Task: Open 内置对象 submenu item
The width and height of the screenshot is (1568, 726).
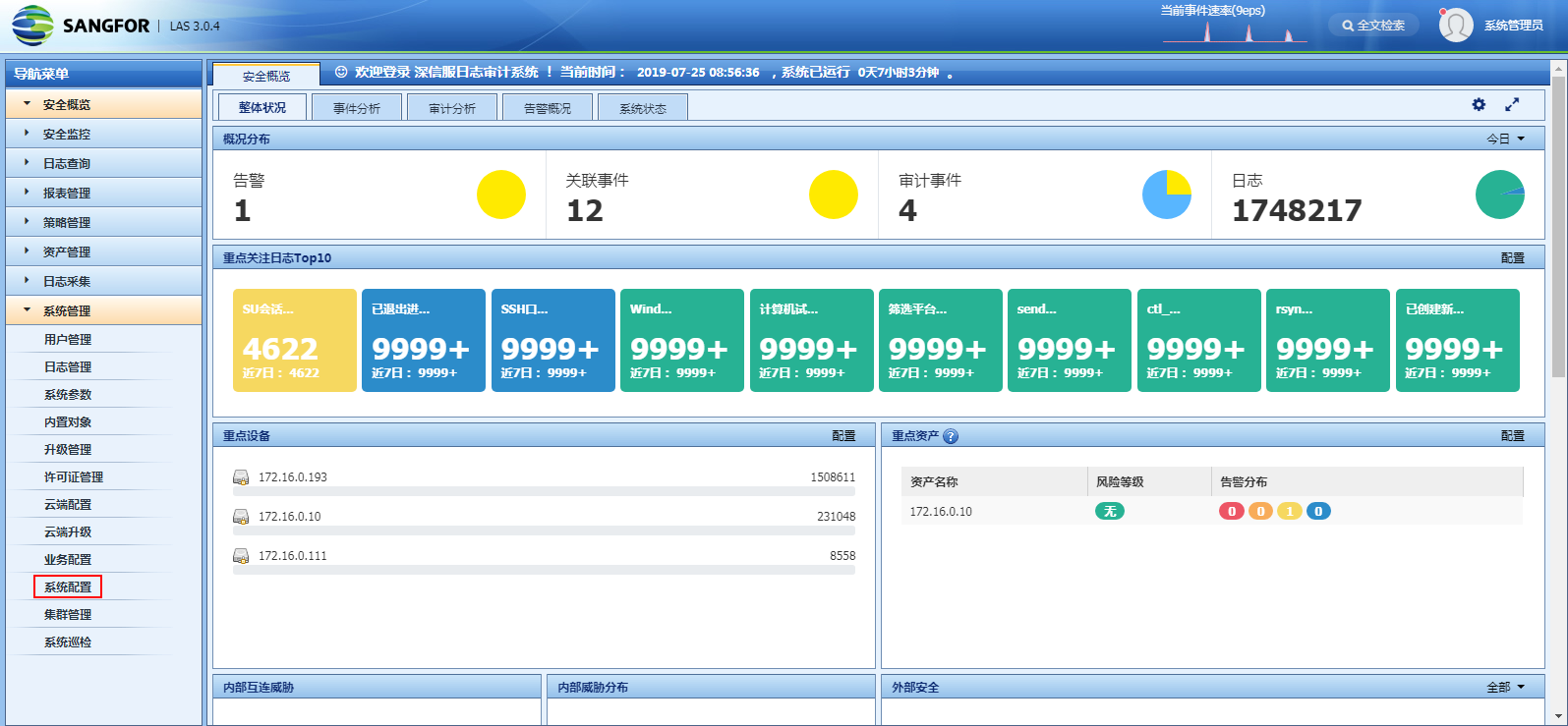Action: click(x=68, y=422)
